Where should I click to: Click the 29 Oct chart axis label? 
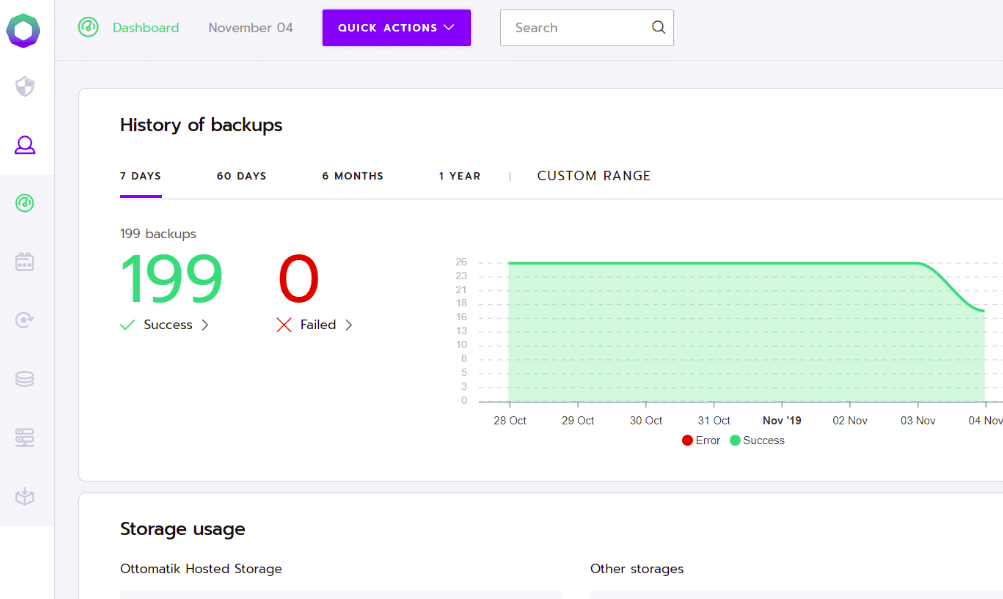[x=578, y=420]
